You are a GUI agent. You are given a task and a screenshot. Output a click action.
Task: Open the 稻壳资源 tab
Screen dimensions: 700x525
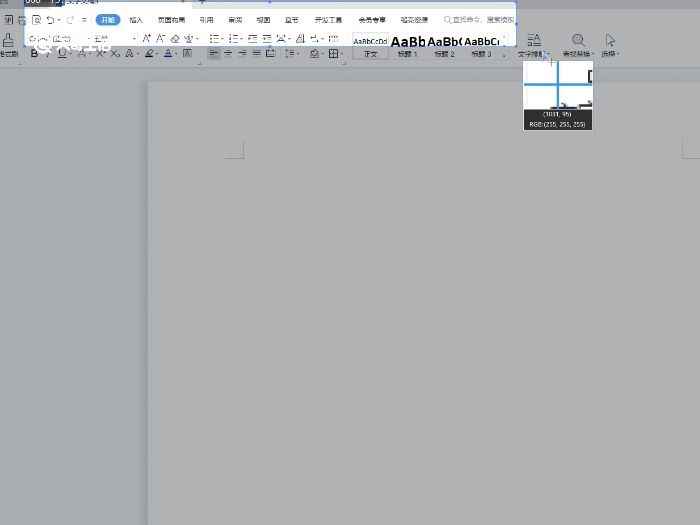coord(414,20)
